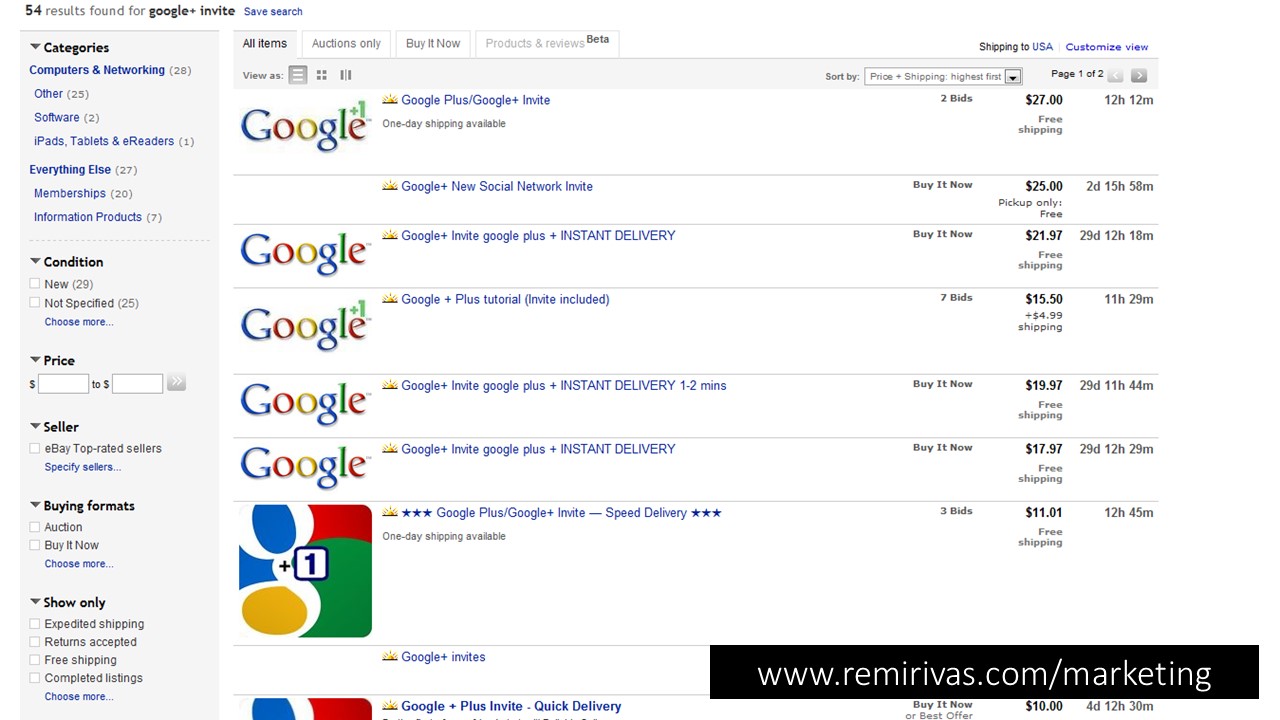Enable Completed listings filter
Viewport: 1280px width, 720px height.
pos(35,678)
